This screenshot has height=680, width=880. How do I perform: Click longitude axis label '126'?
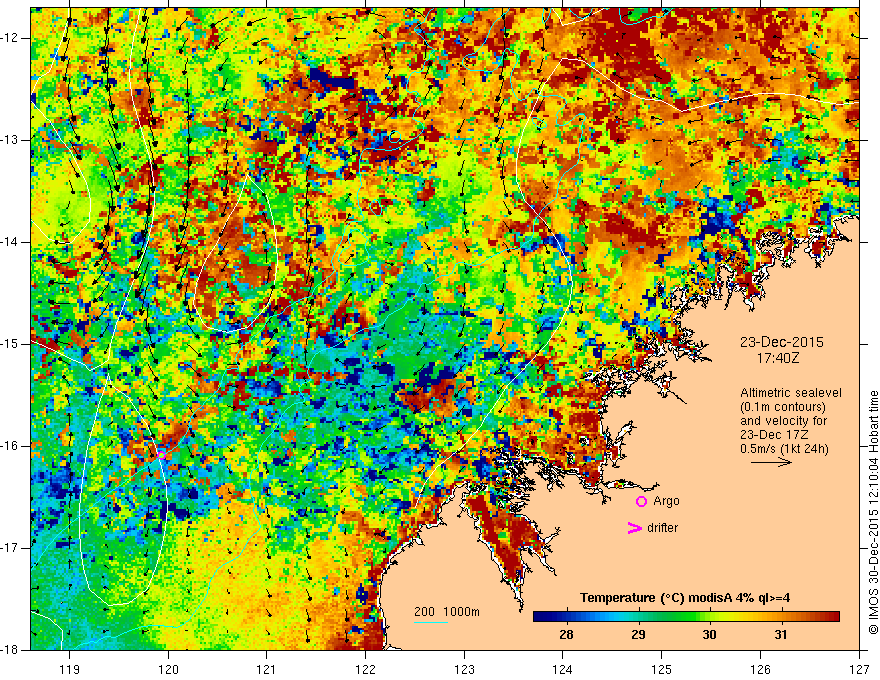760,669
